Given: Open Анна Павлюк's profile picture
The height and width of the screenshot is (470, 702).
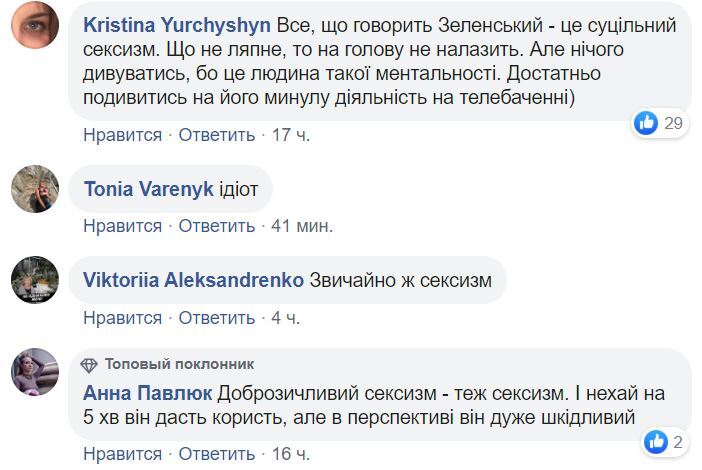Looking at the screenshot, I should coord(35,372).
